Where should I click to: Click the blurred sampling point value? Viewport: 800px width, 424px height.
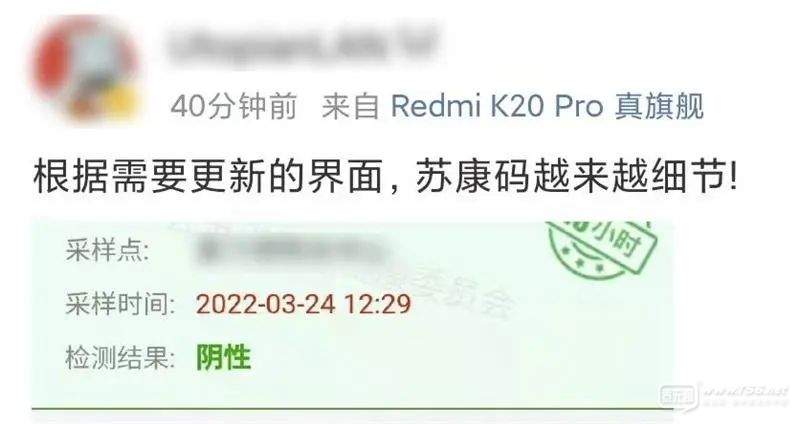[x=291, y=251]
